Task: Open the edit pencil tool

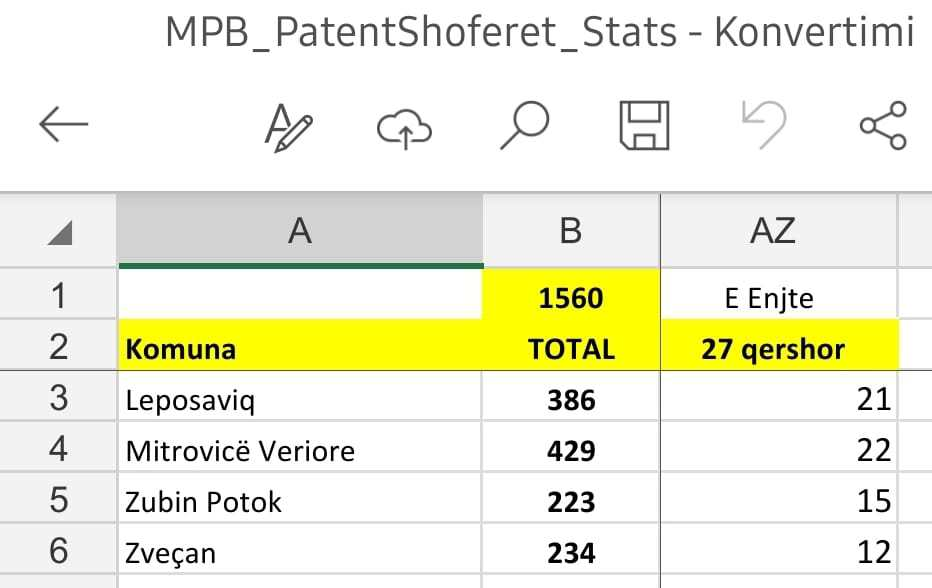Action: click(x=288, y=127)
